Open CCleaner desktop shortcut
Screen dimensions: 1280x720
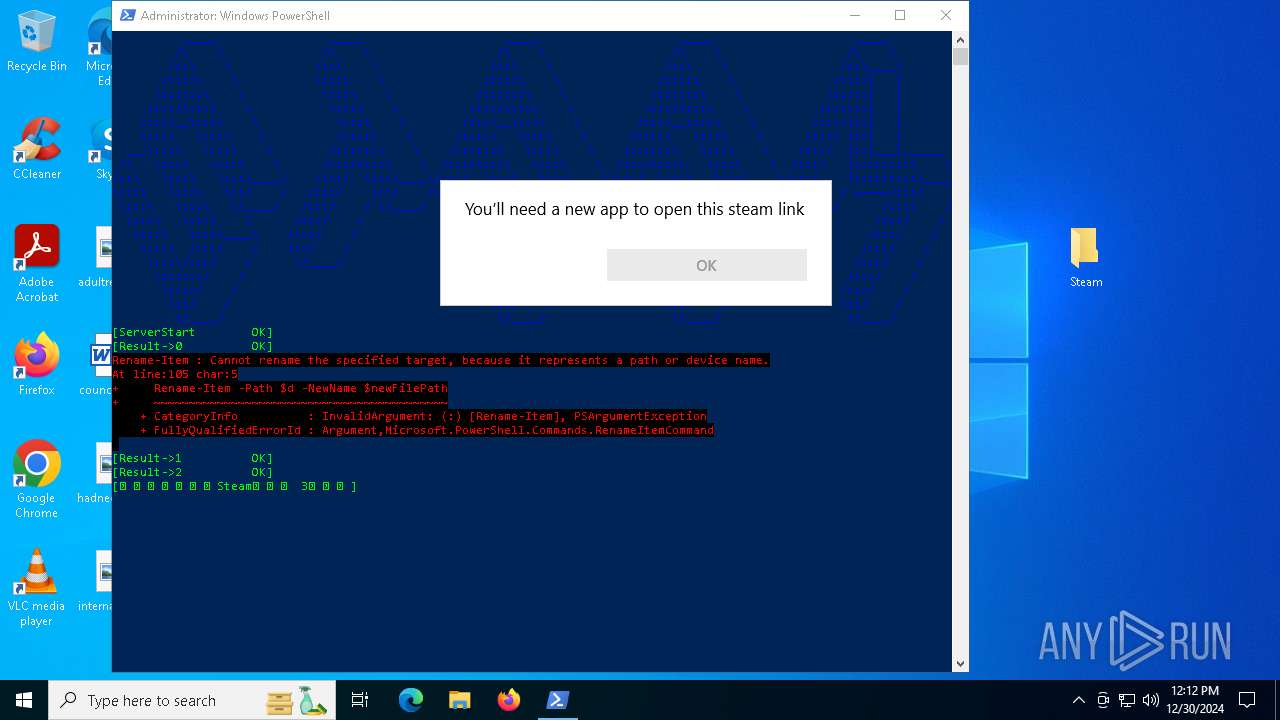37,148
